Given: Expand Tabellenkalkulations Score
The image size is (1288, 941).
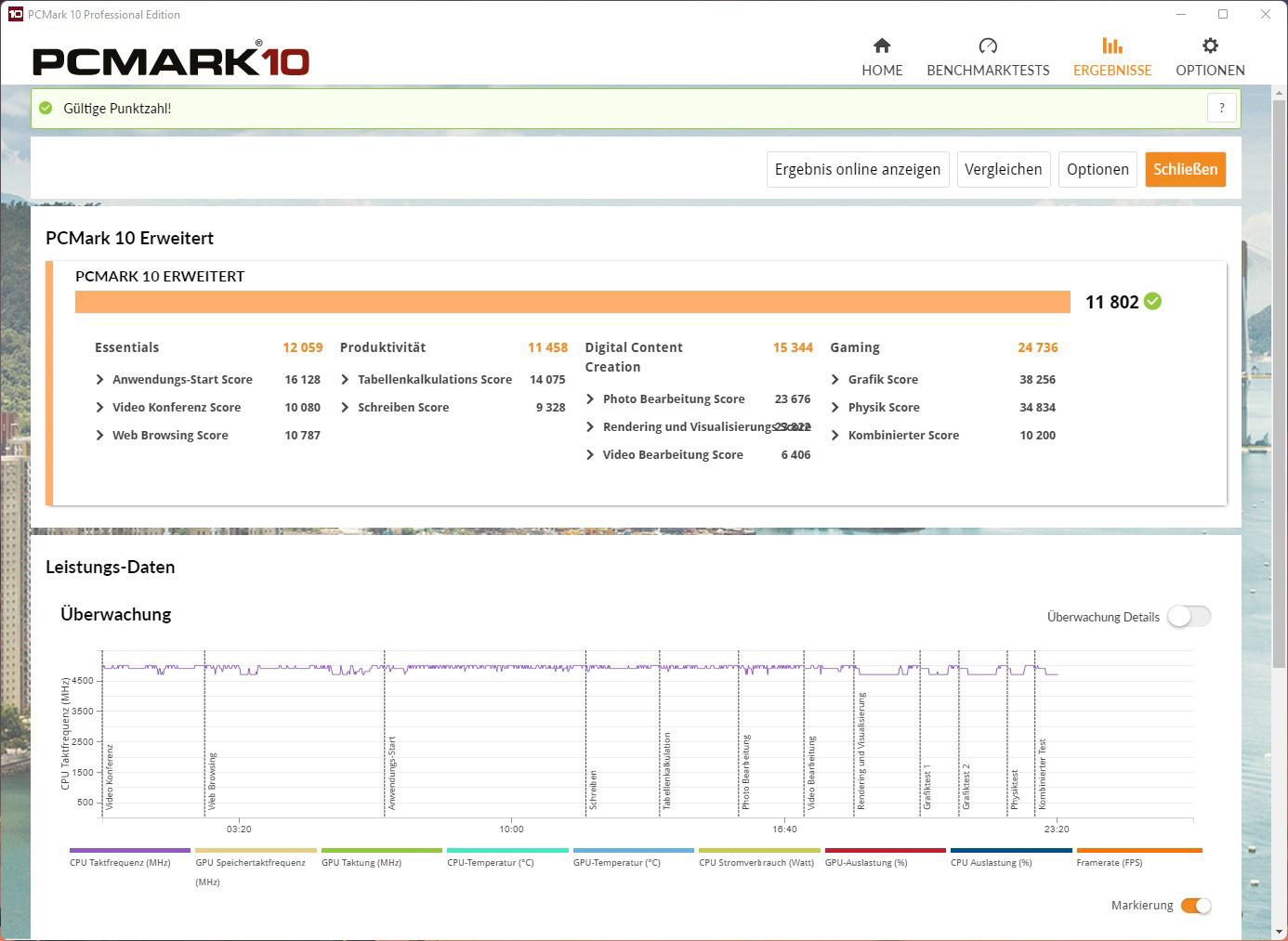Looking at the screenshot, I should [345, 379].
